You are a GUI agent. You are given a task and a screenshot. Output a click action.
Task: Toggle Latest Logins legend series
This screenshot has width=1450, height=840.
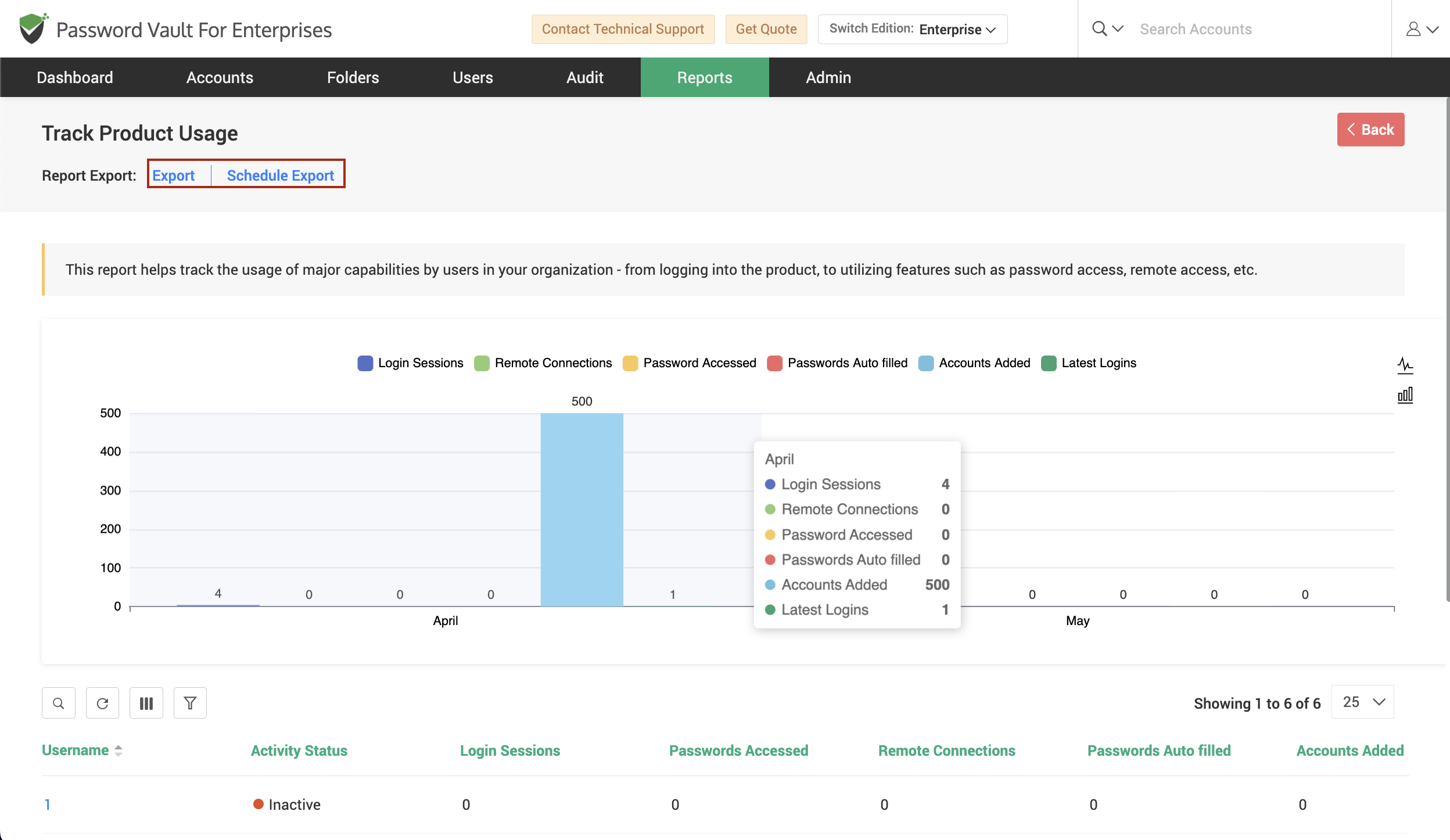(1089, 363)
